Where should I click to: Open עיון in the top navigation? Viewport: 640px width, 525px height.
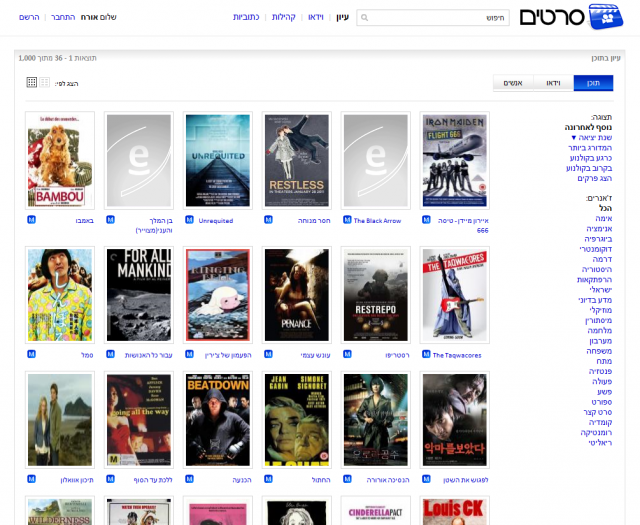[x=342, y=17]
